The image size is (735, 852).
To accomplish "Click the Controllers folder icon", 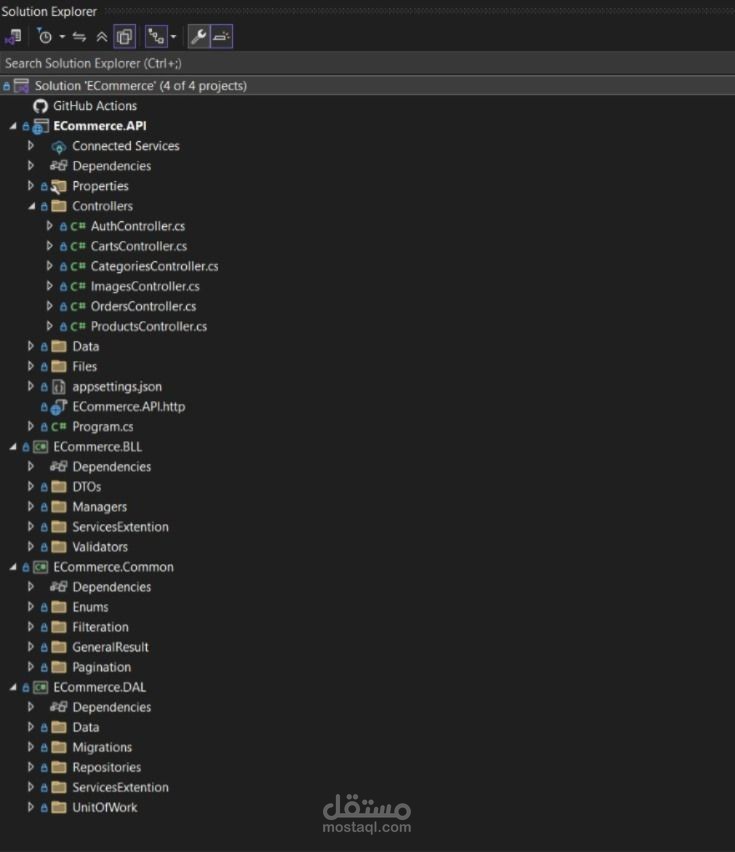I will [58, 206].
